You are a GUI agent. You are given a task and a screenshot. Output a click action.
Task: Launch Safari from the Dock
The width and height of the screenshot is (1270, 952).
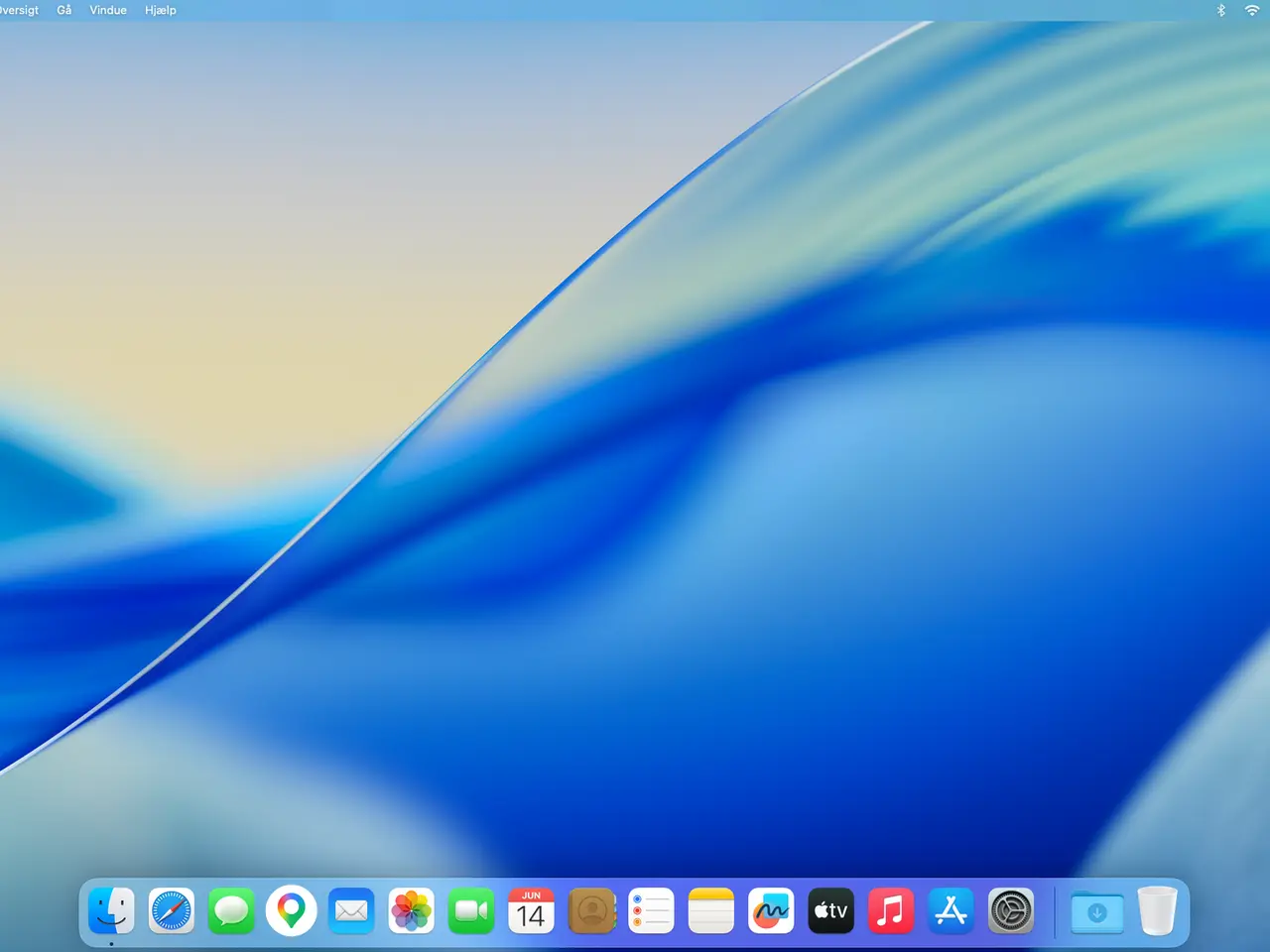(172, 910)
